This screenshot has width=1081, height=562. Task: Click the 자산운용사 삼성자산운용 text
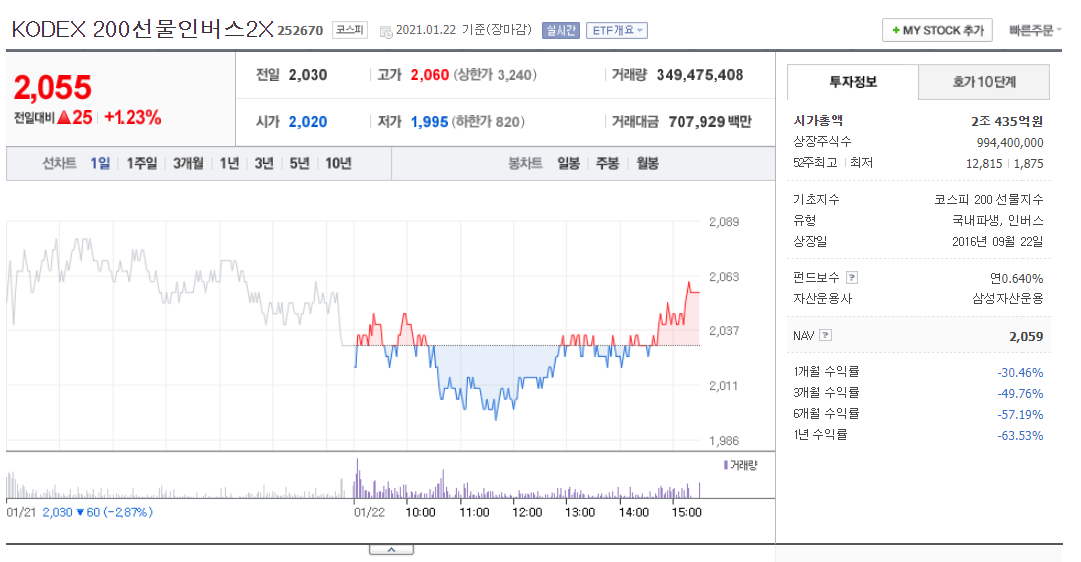(1007, 299)
